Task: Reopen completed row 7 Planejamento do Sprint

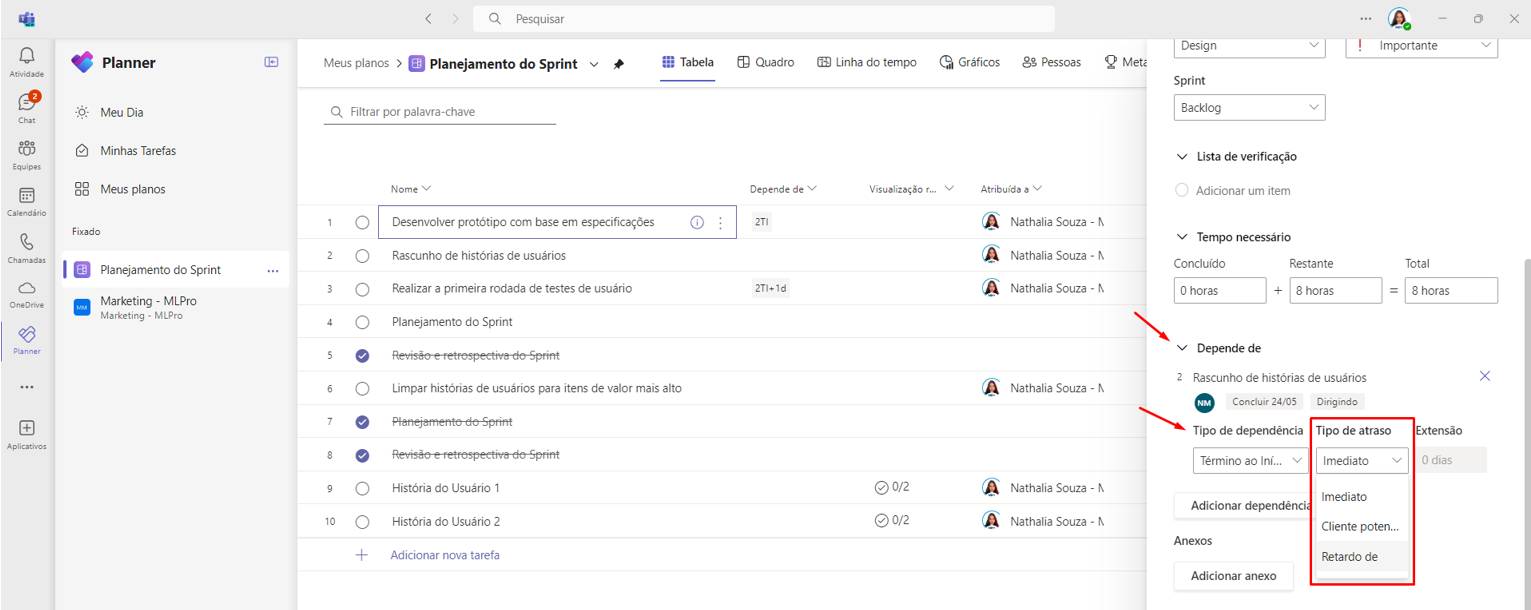Action: click(x=362, y=421)
